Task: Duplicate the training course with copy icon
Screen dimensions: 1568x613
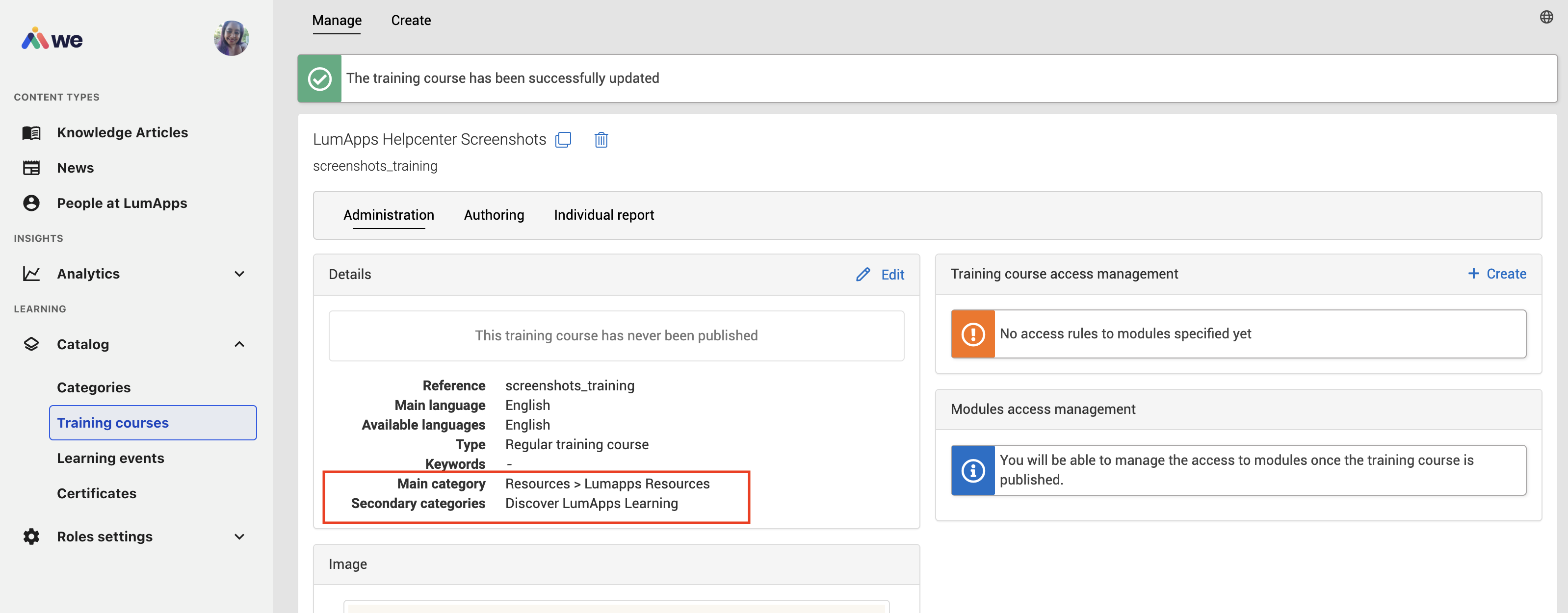Action: [x=563, y=140]
